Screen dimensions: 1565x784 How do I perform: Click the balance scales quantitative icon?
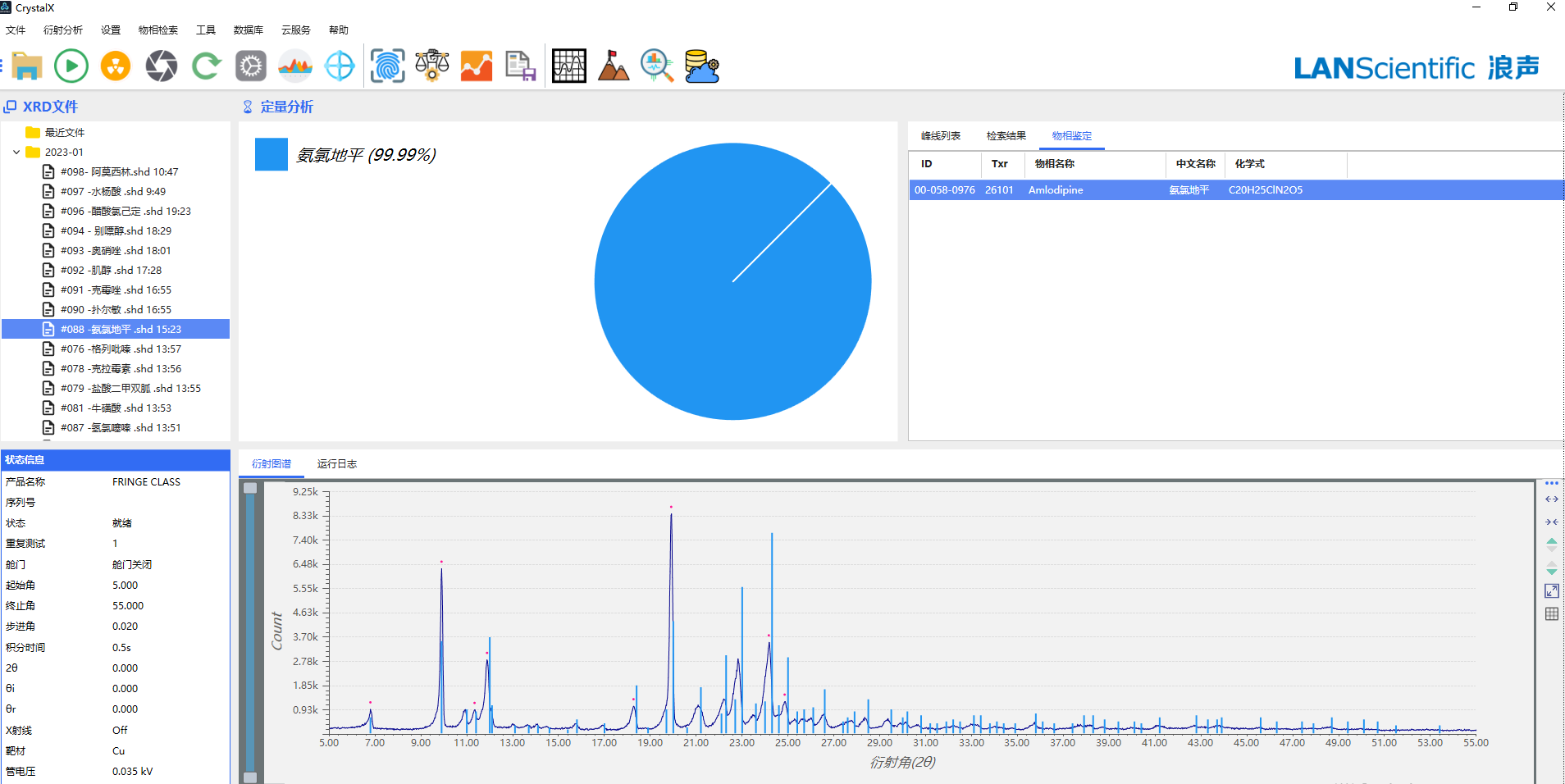click(431, 66)
